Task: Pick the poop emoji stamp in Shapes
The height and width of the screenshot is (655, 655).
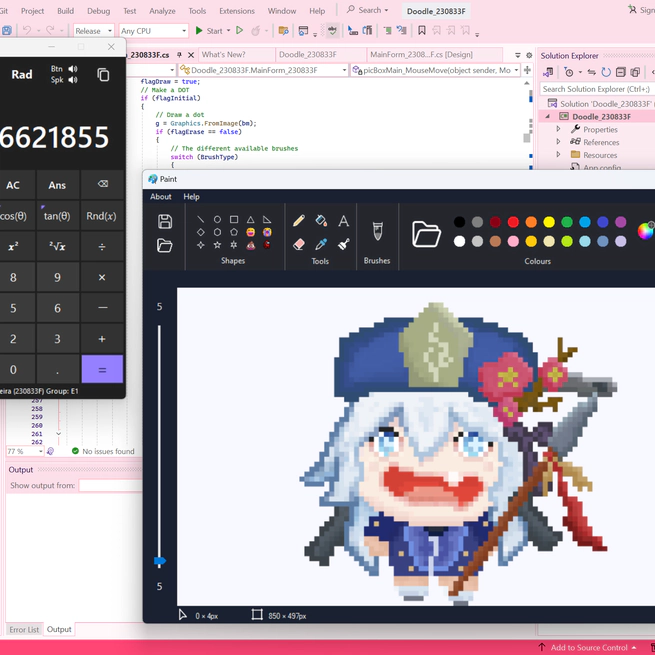Action: tap(250, 245)
